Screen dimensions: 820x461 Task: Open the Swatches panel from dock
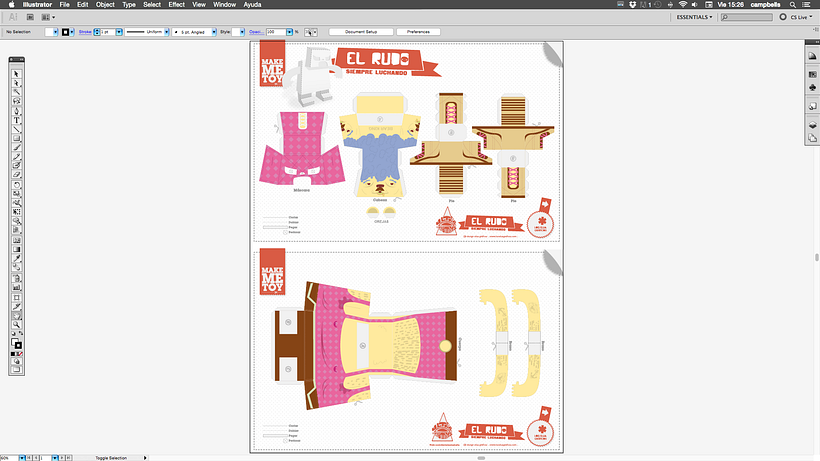tap(812, 74)
